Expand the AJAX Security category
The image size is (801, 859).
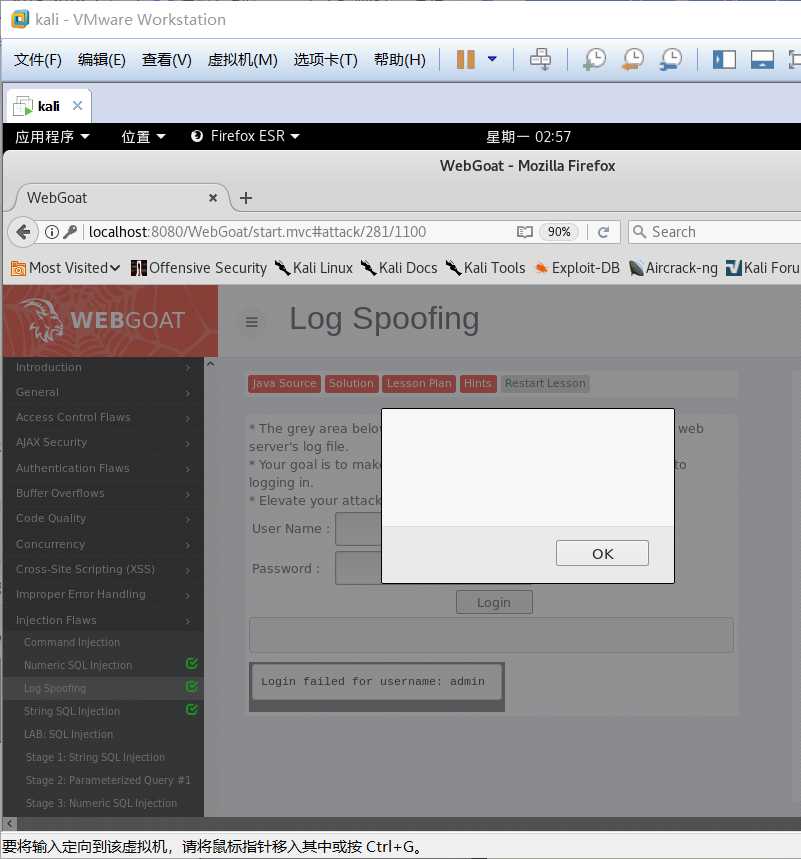103,443
